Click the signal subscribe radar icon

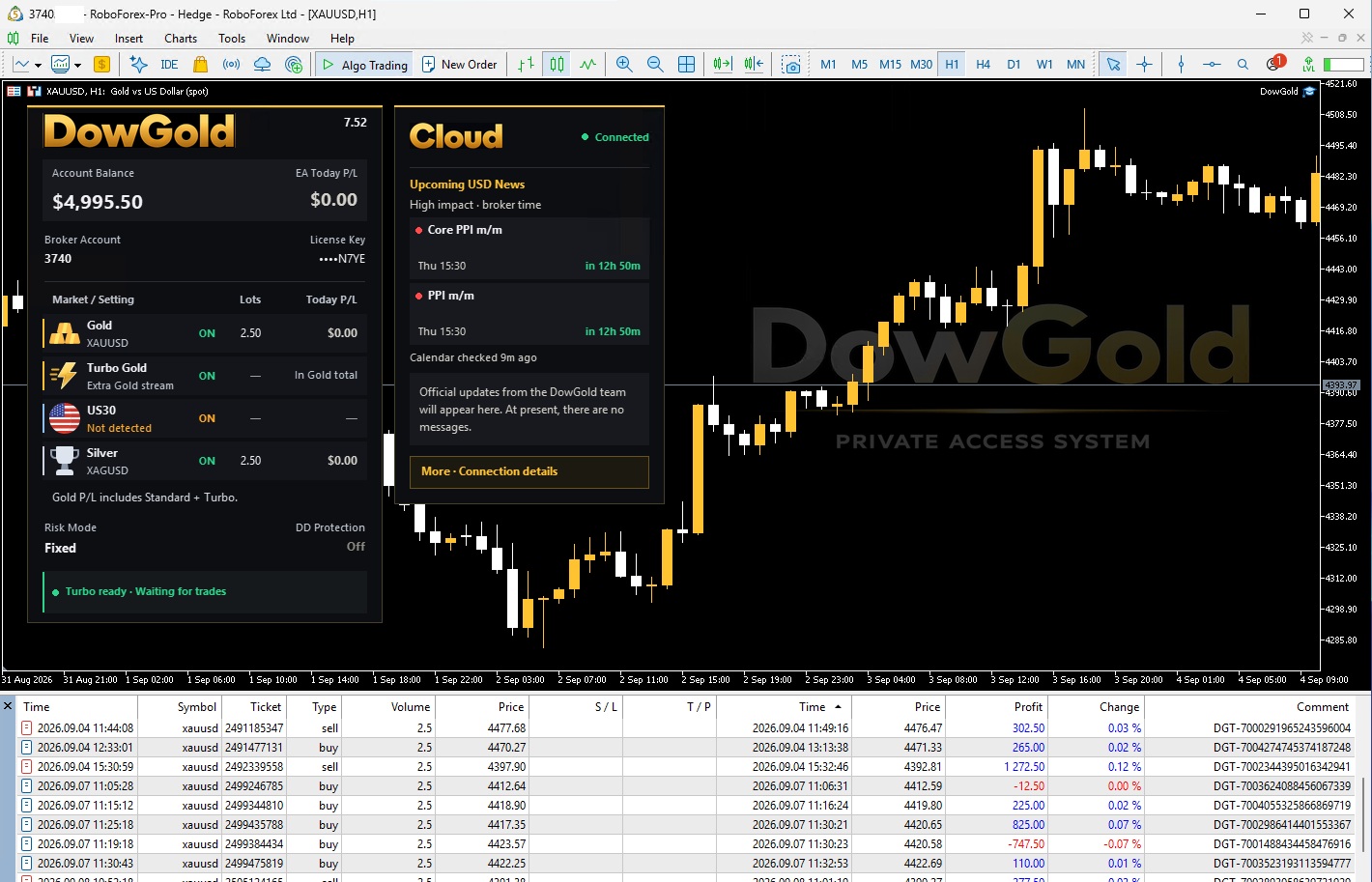[294, 65]
